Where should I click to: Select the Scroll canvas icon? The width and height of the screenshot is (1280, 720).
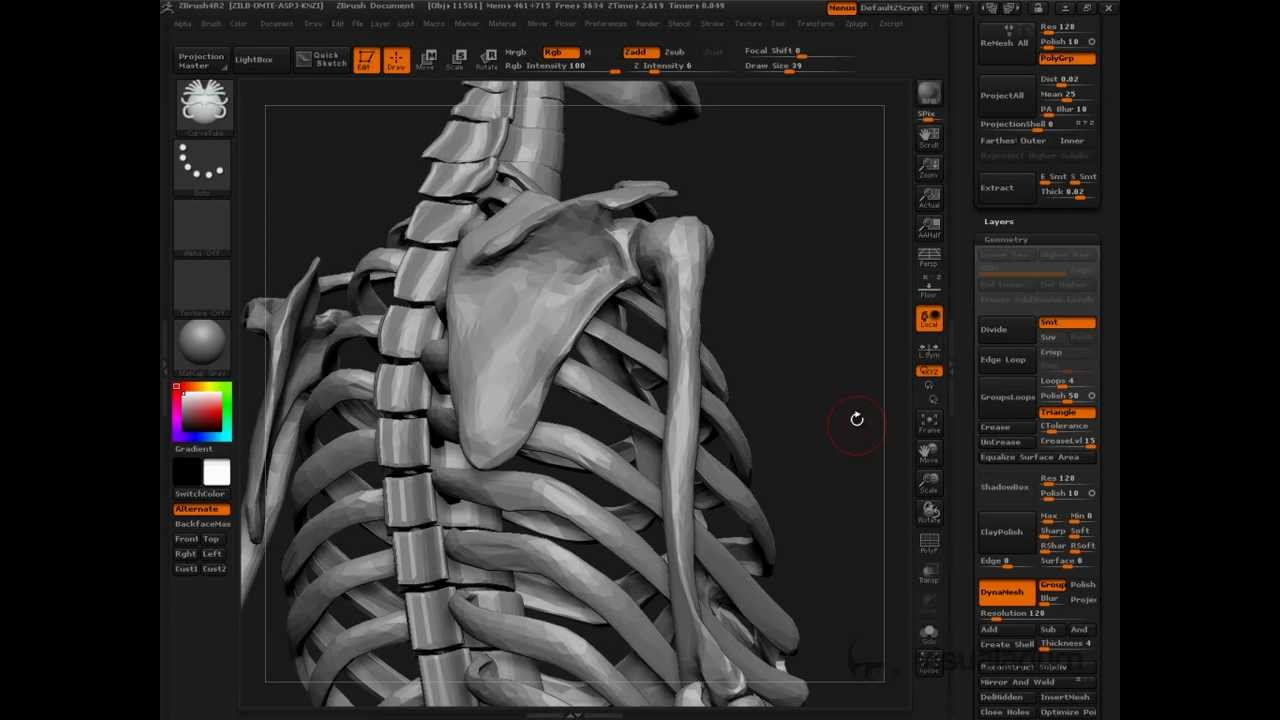tap(929, 138)
